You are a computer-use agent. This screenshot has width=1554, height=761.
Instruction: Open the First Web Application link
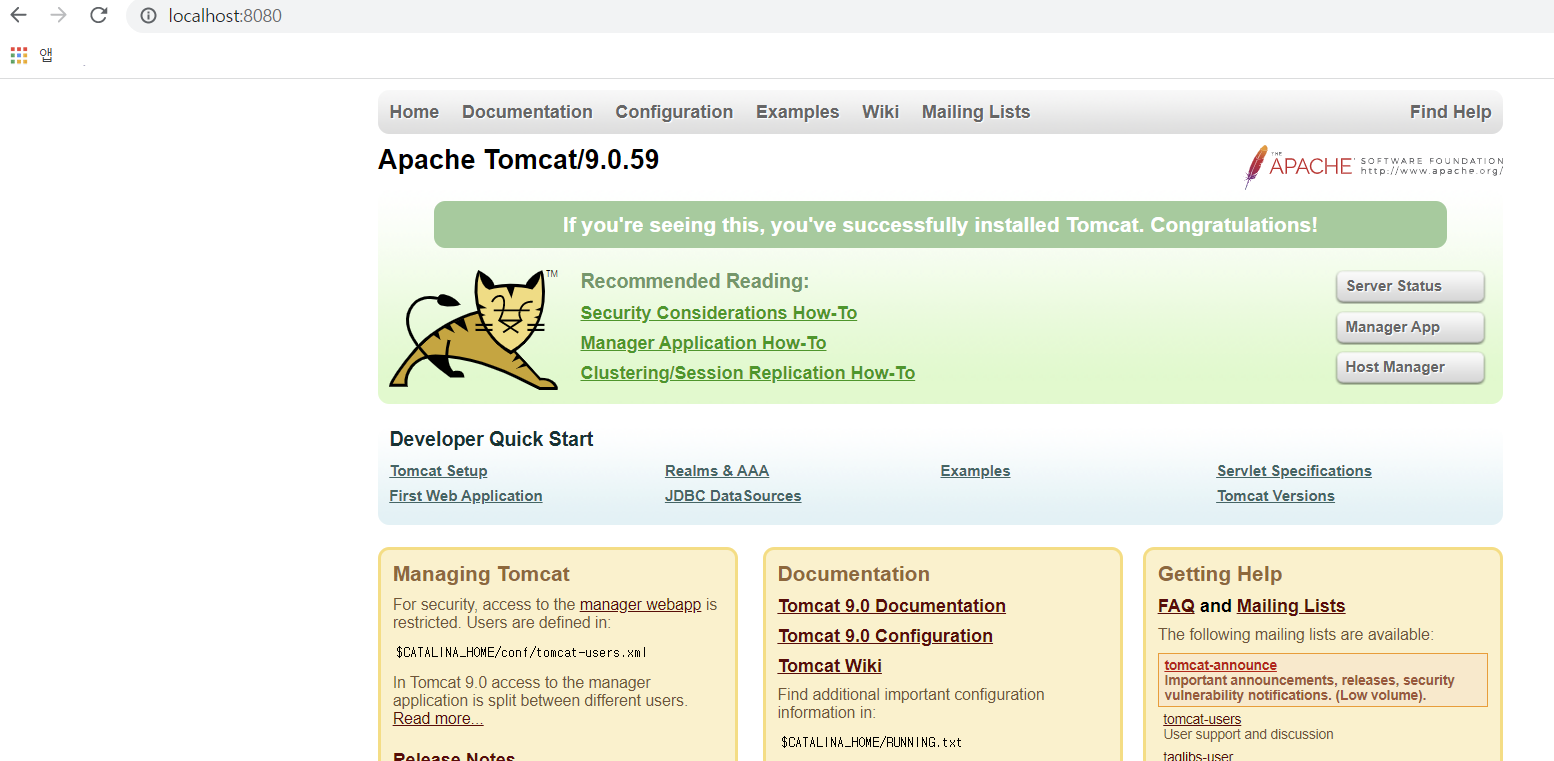click(x=466, y=496)
